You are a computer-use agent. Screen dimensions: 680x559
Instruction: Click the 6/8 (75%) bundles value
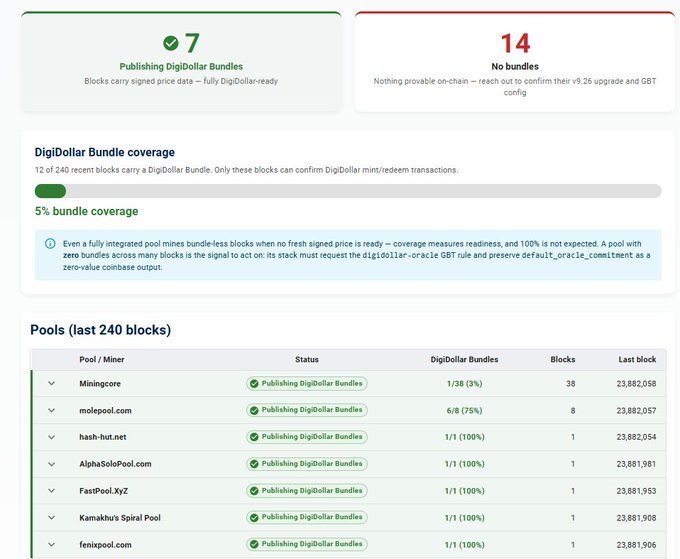pyautogui.click(x=464, y=411)
